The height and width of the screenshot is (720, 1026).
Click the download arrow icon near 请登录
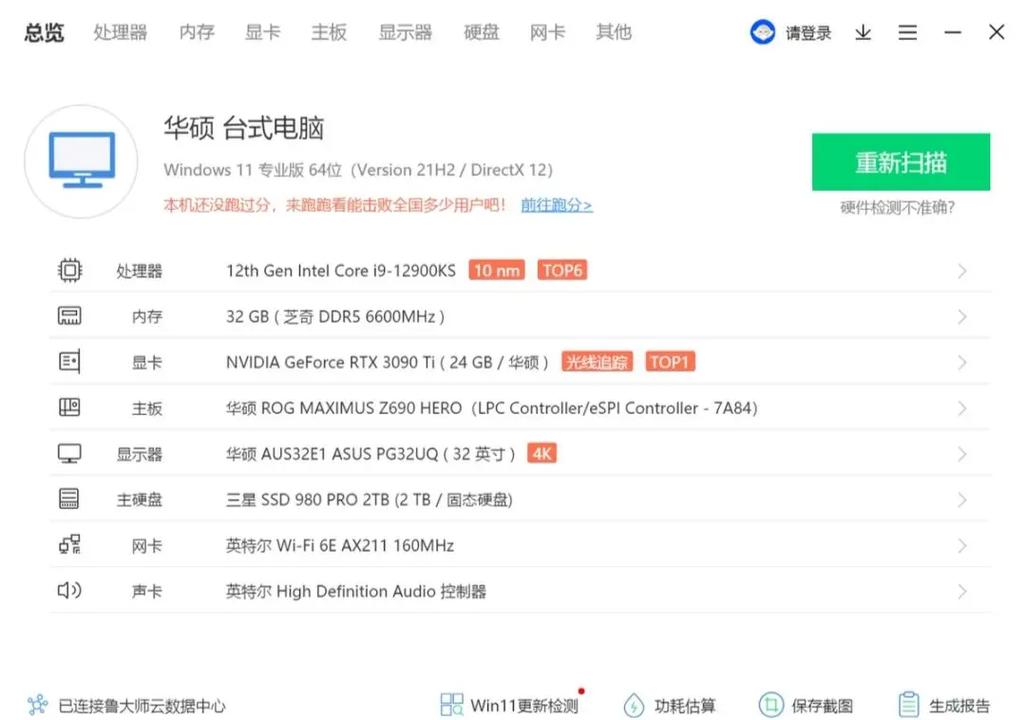coord(862,32)
